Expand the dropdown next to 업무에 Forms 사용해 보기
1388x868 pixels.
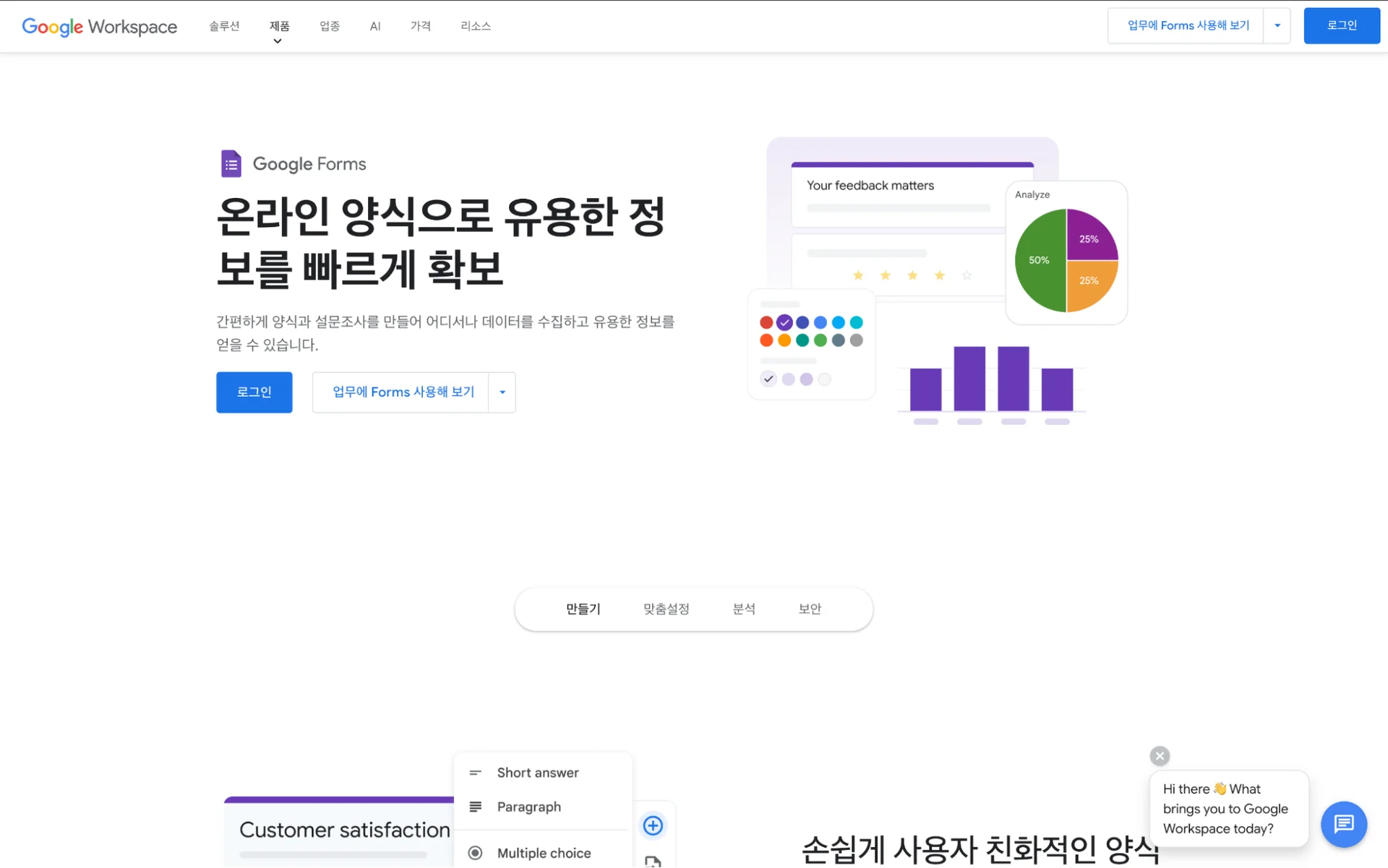click(1277, 25)
